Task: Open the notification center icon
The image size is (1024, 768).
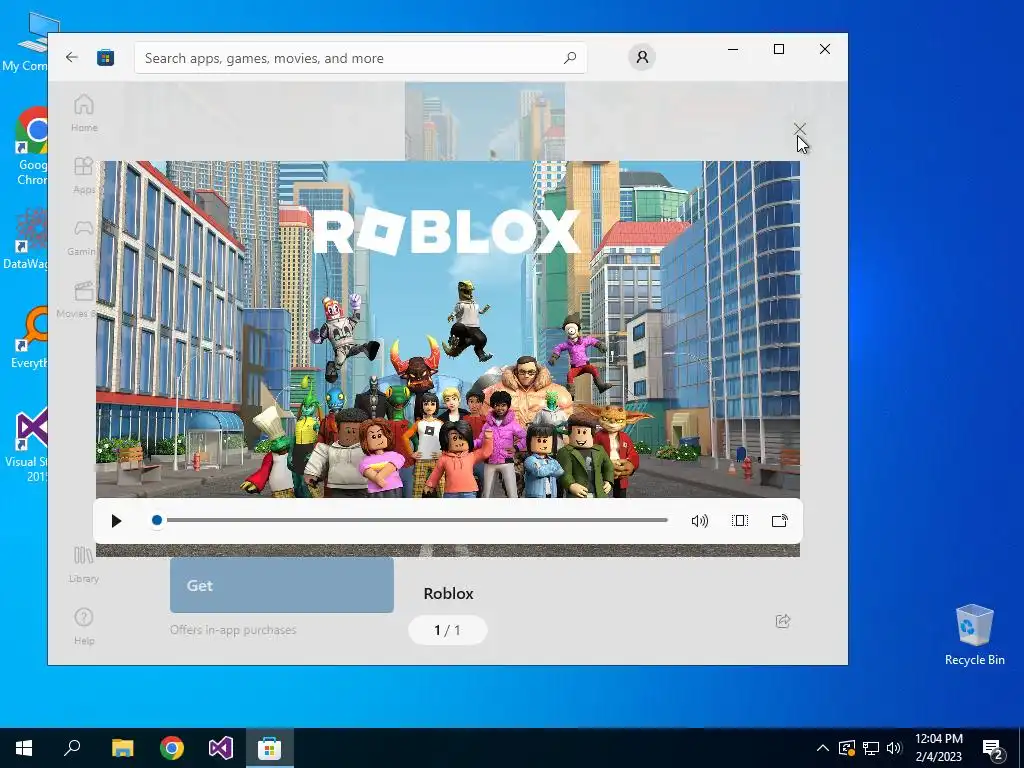Action: tap(992, 748)
